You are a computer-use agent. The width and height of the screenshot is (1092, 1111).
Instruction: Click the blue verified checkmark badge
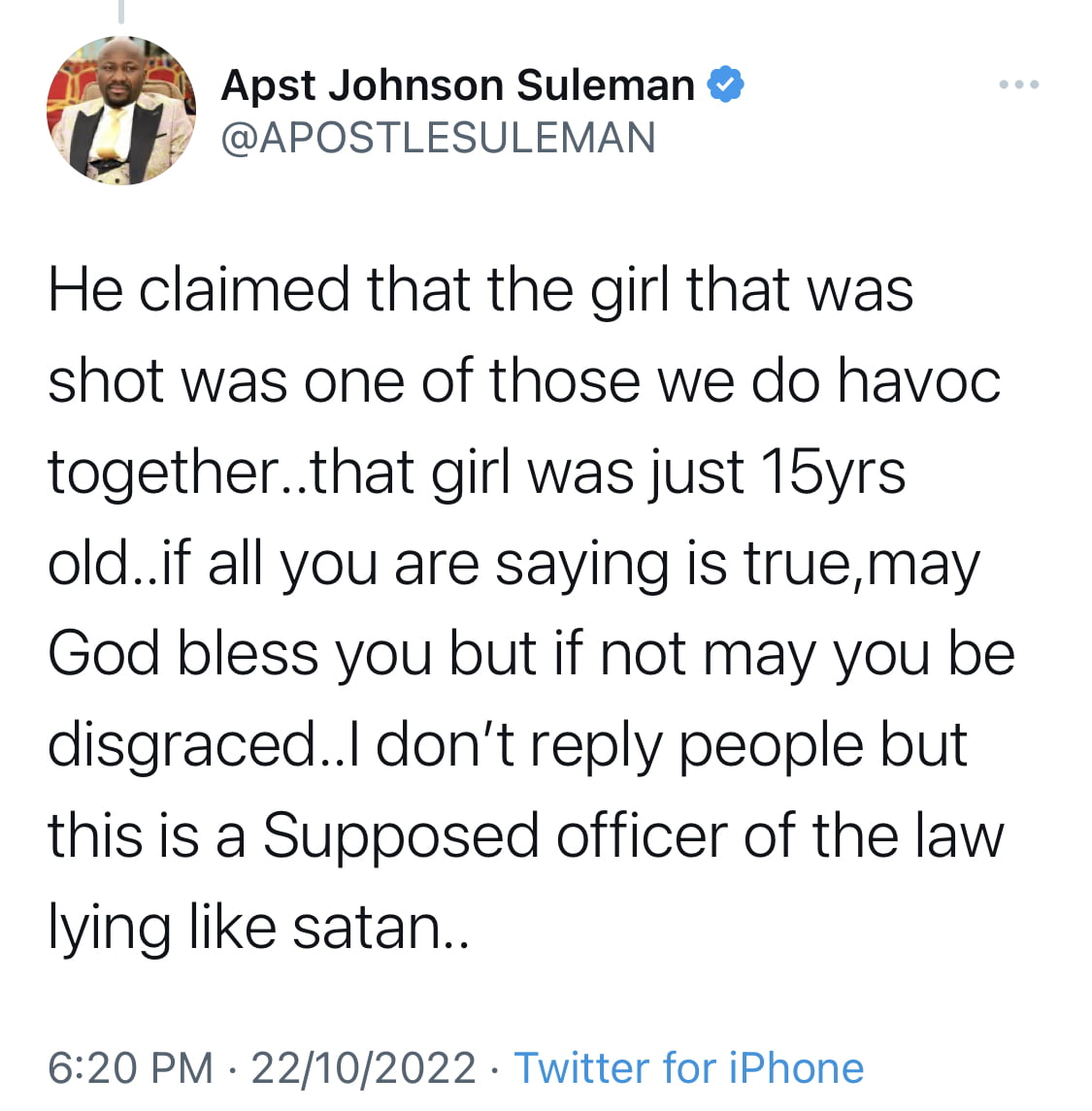pos(726,84)
